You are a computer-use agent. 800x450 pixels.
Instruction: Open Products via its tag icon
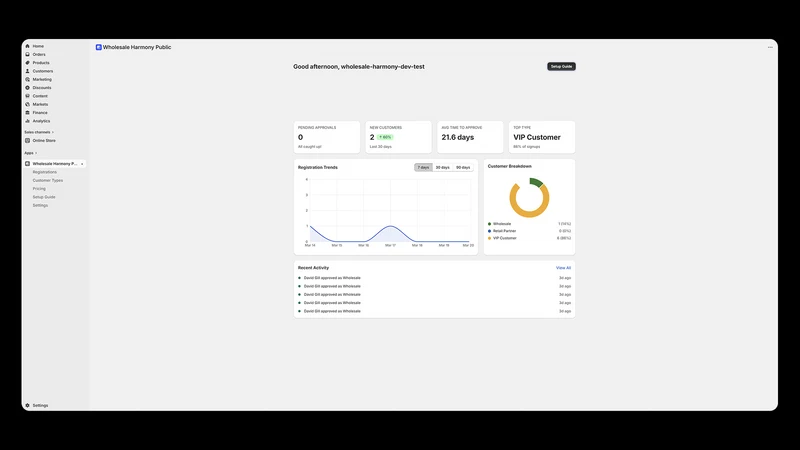point(28,63)
